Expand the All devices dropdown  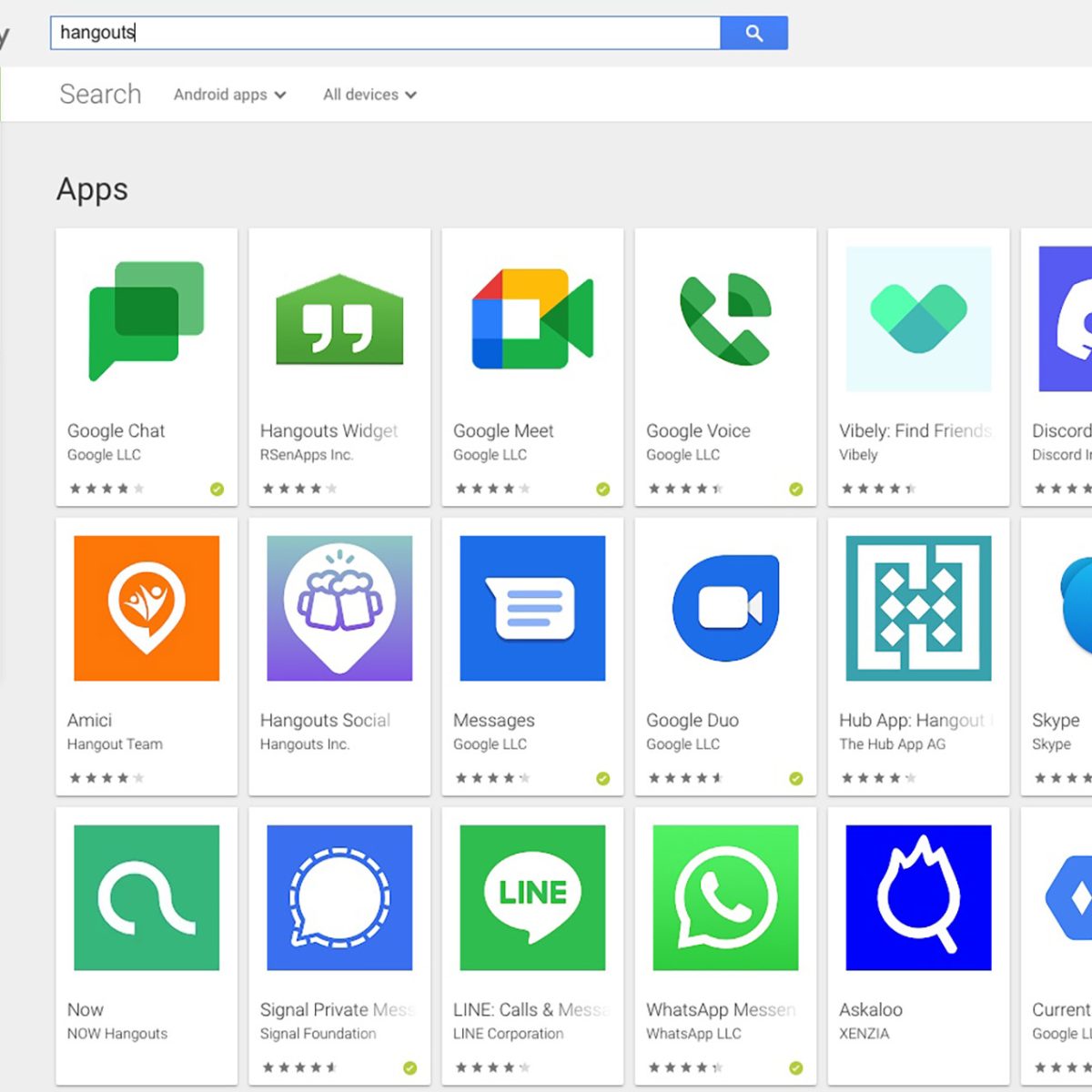[x=369, y=95]
